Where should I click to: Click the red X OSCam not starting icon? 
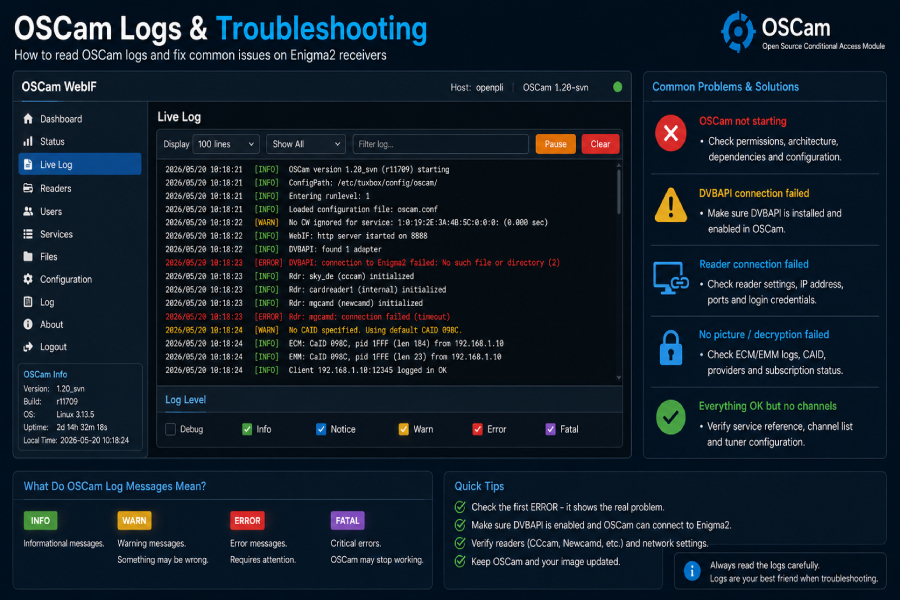(x=670, y=133)
